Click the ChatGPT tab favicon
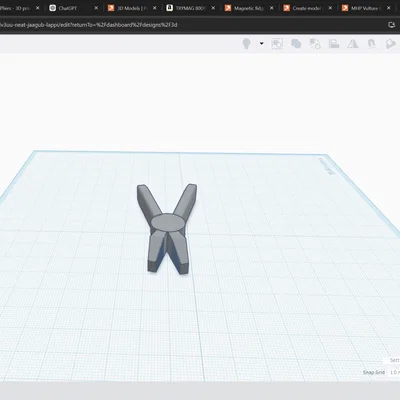This screenshot has height=400, width=400. (x=52, y=8)
